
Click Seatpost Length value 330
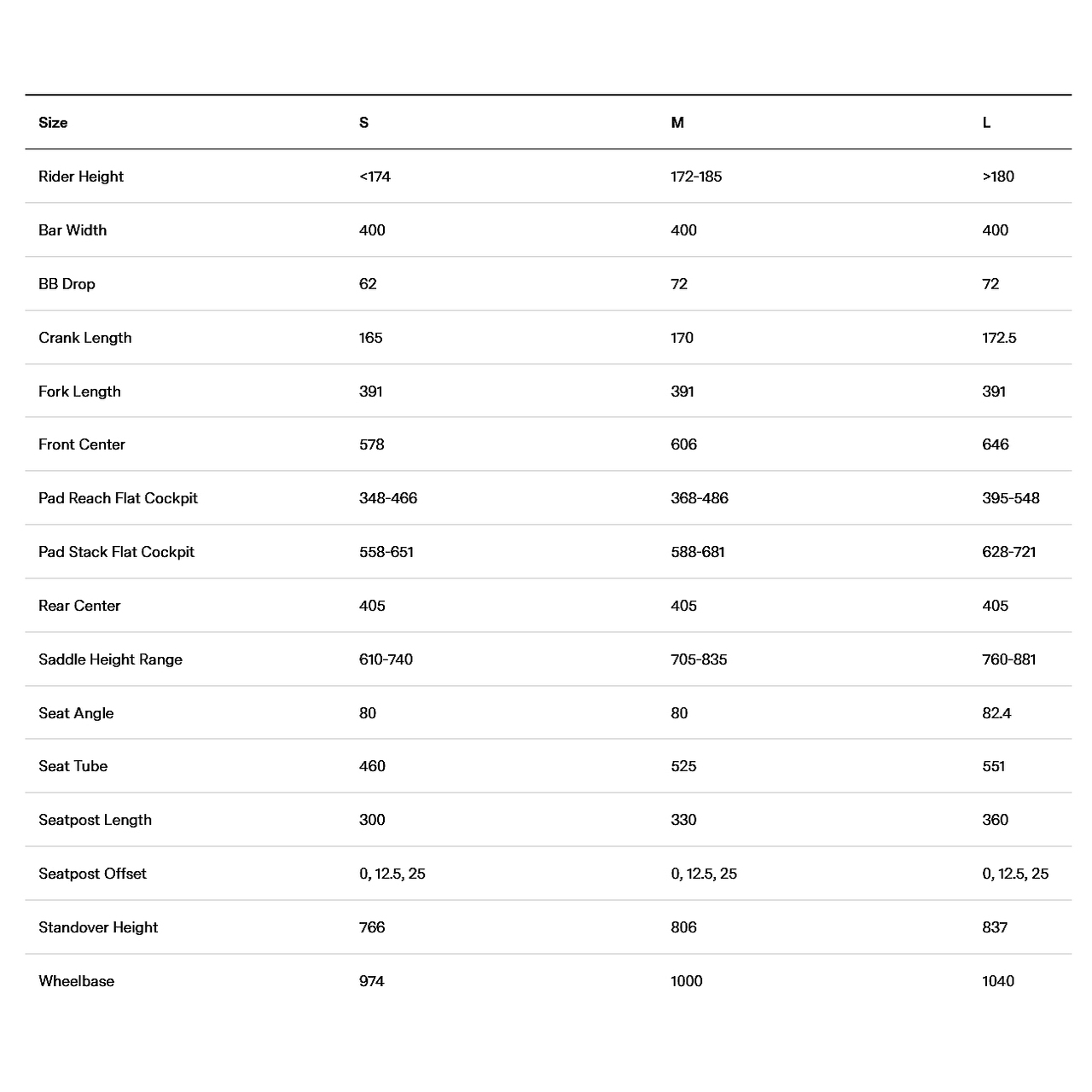coord(683,820)
